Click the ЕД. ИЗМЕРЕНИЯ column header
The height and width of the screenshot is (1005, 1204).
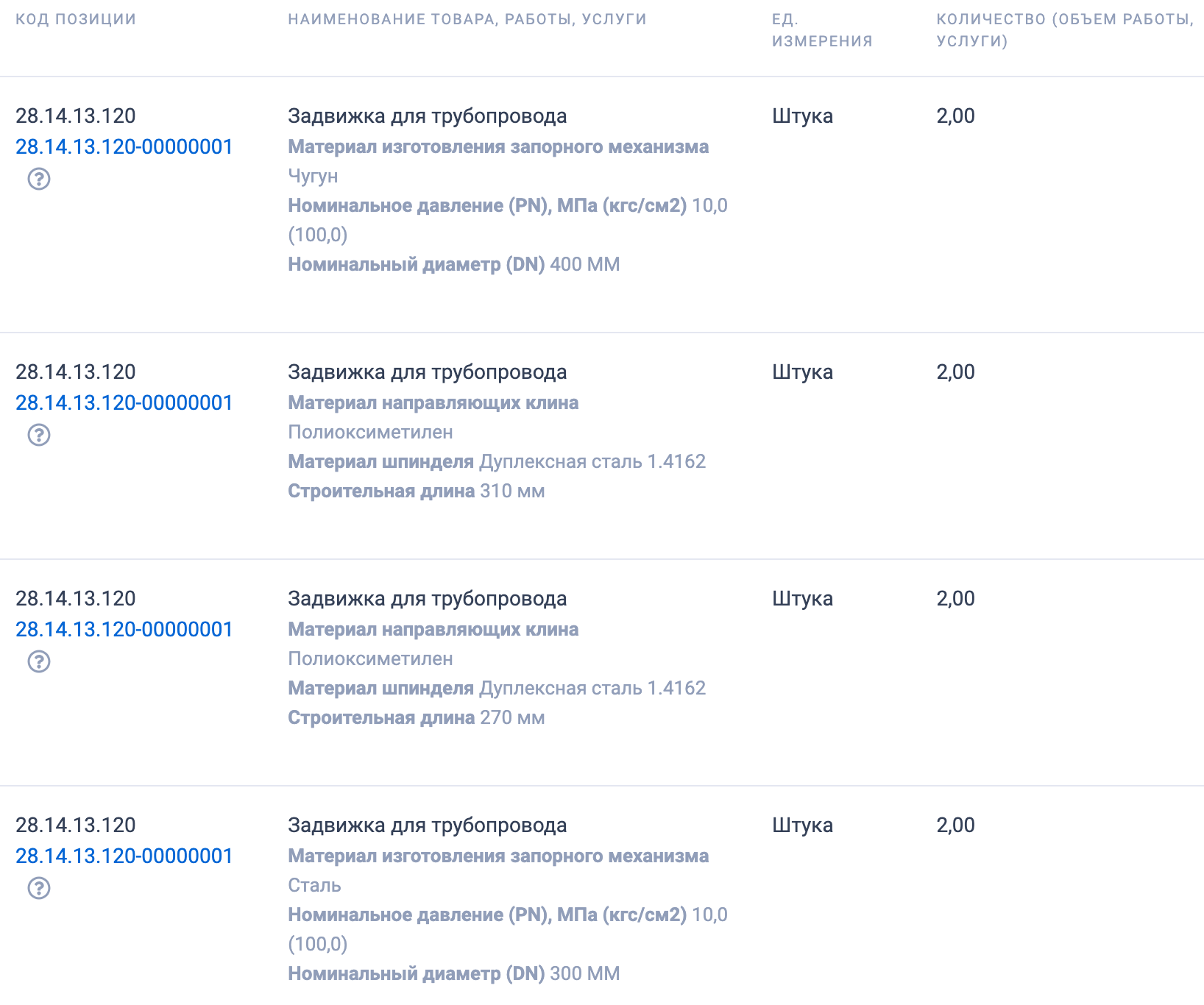coord(821,30)
